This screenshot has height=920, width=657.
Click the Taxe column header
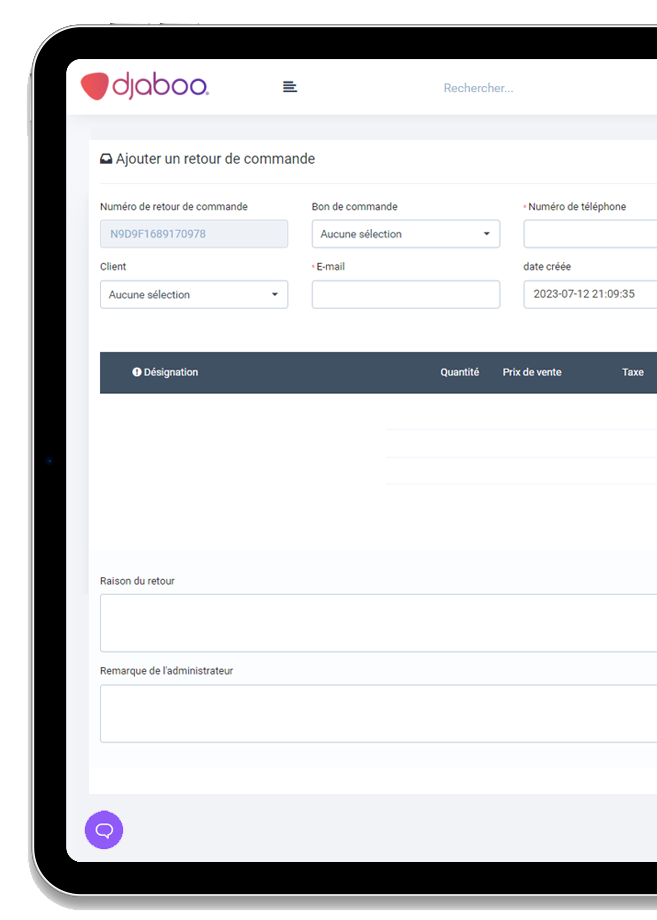[x=633, y=372]
